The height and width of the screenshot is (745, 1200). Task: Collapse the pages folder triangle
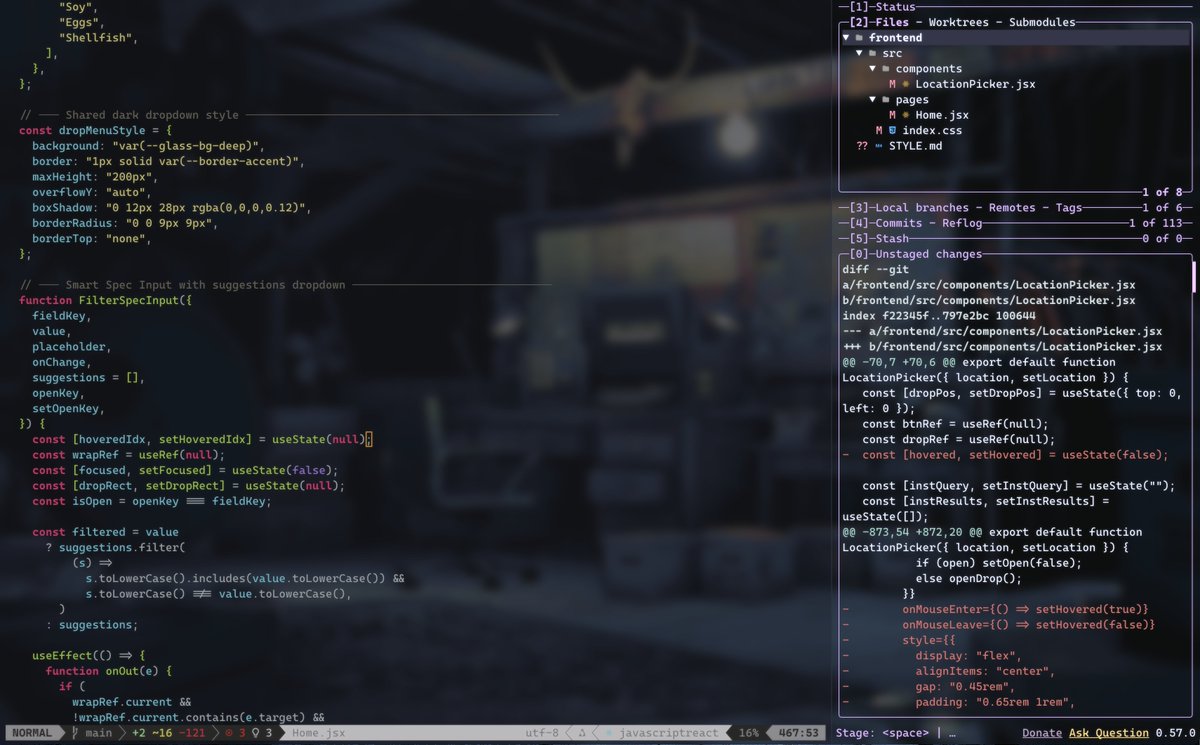click(x=873, y=100)
